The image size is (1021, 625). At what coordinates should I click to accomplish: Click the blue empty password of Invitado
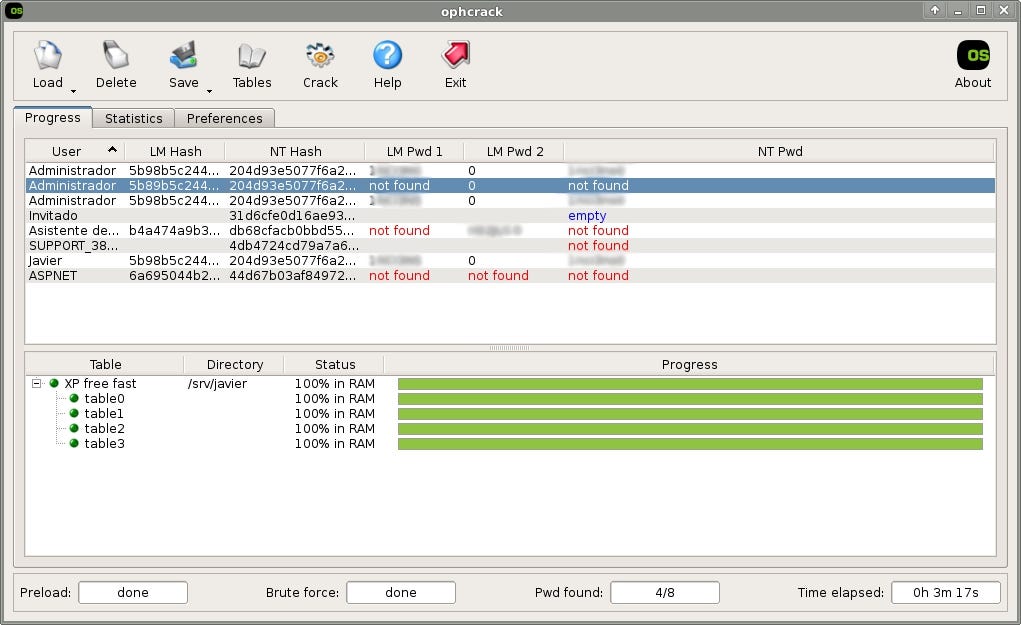pos(587,215)
